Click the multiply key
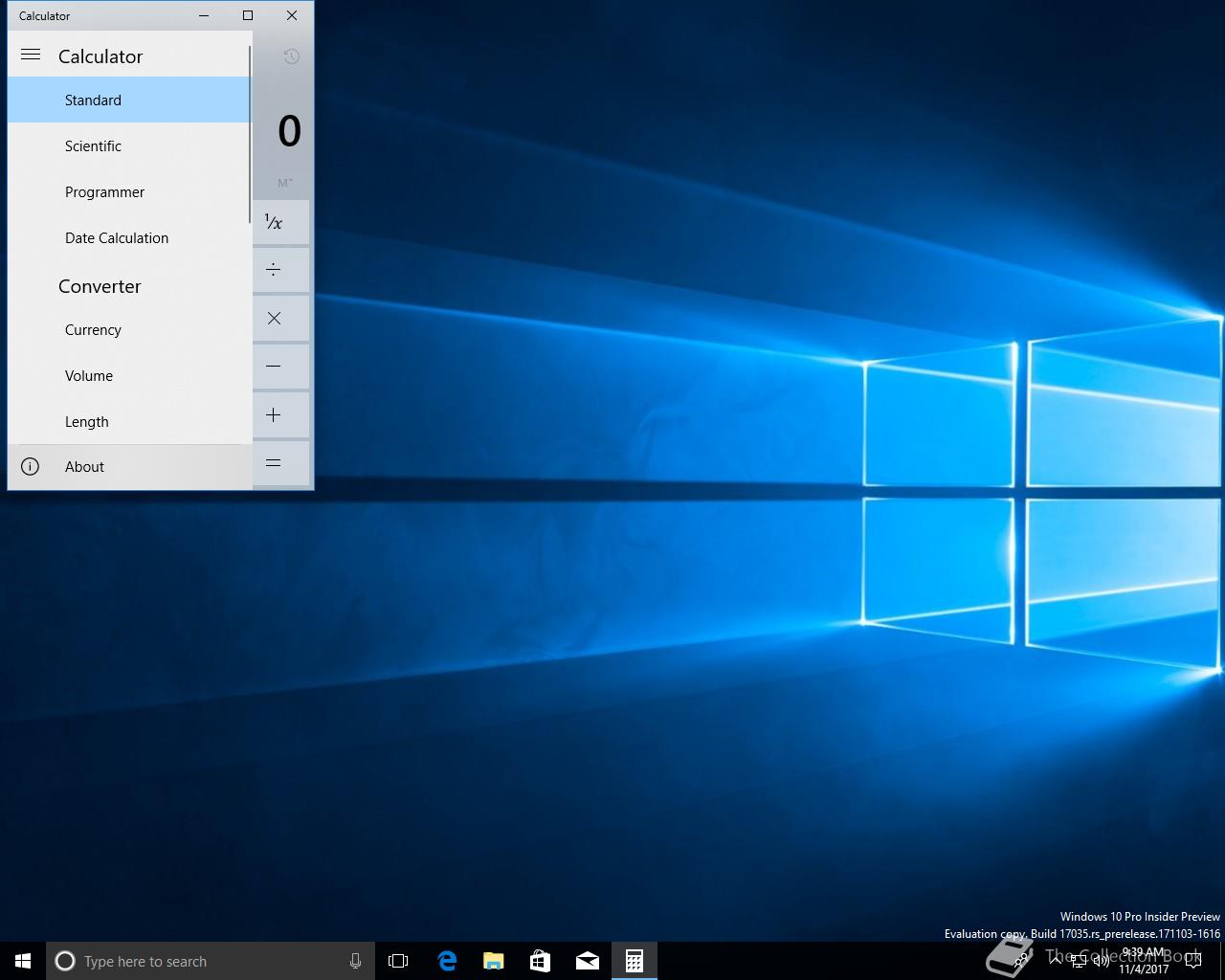1225x980 pixels. click(281, 319)
